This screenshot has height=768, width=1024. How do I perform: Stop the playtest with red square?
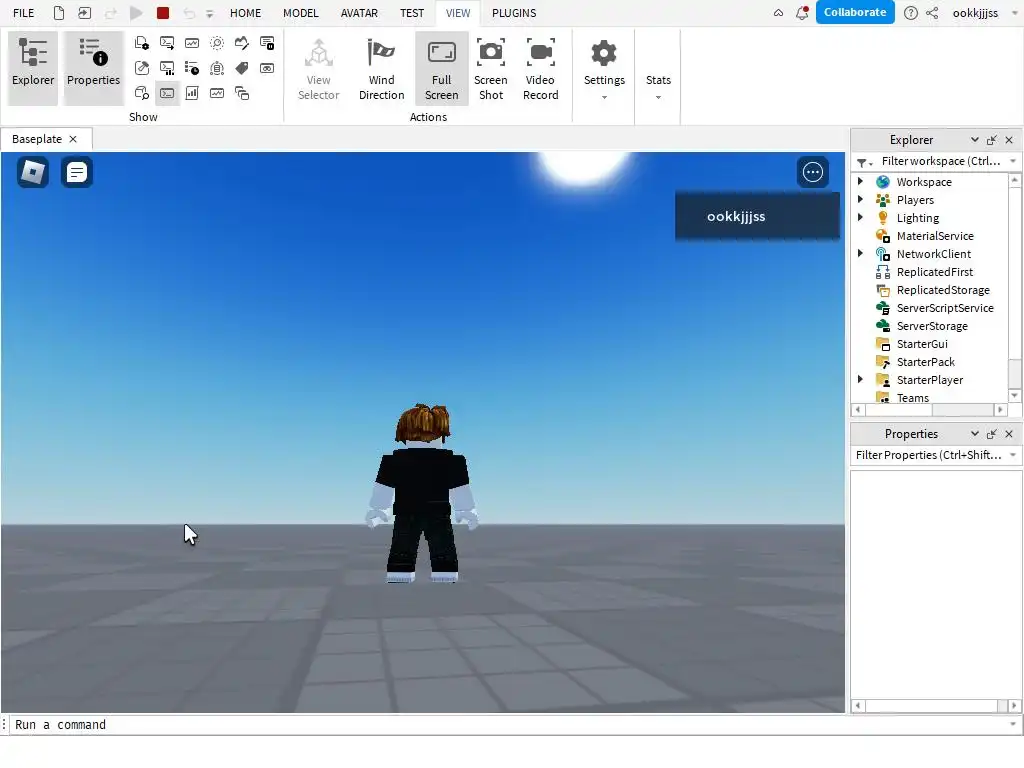tap(163, 13)
